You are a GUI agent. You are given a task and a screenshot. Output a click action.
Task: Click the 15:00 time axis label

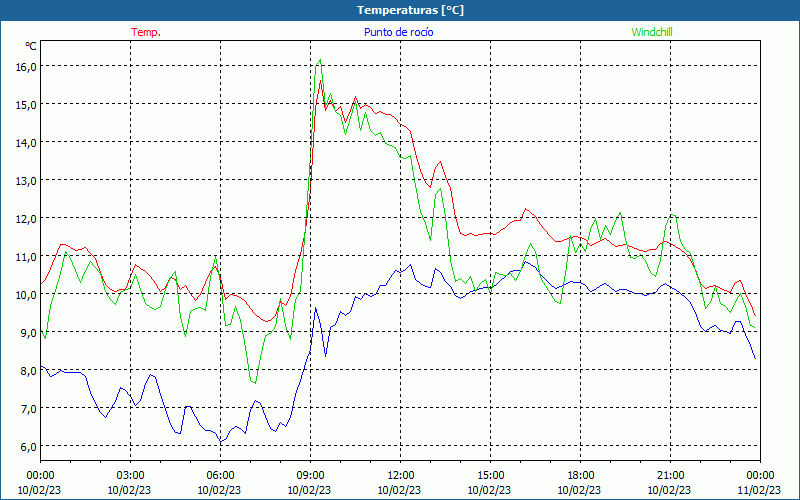[x=490, y=476]
